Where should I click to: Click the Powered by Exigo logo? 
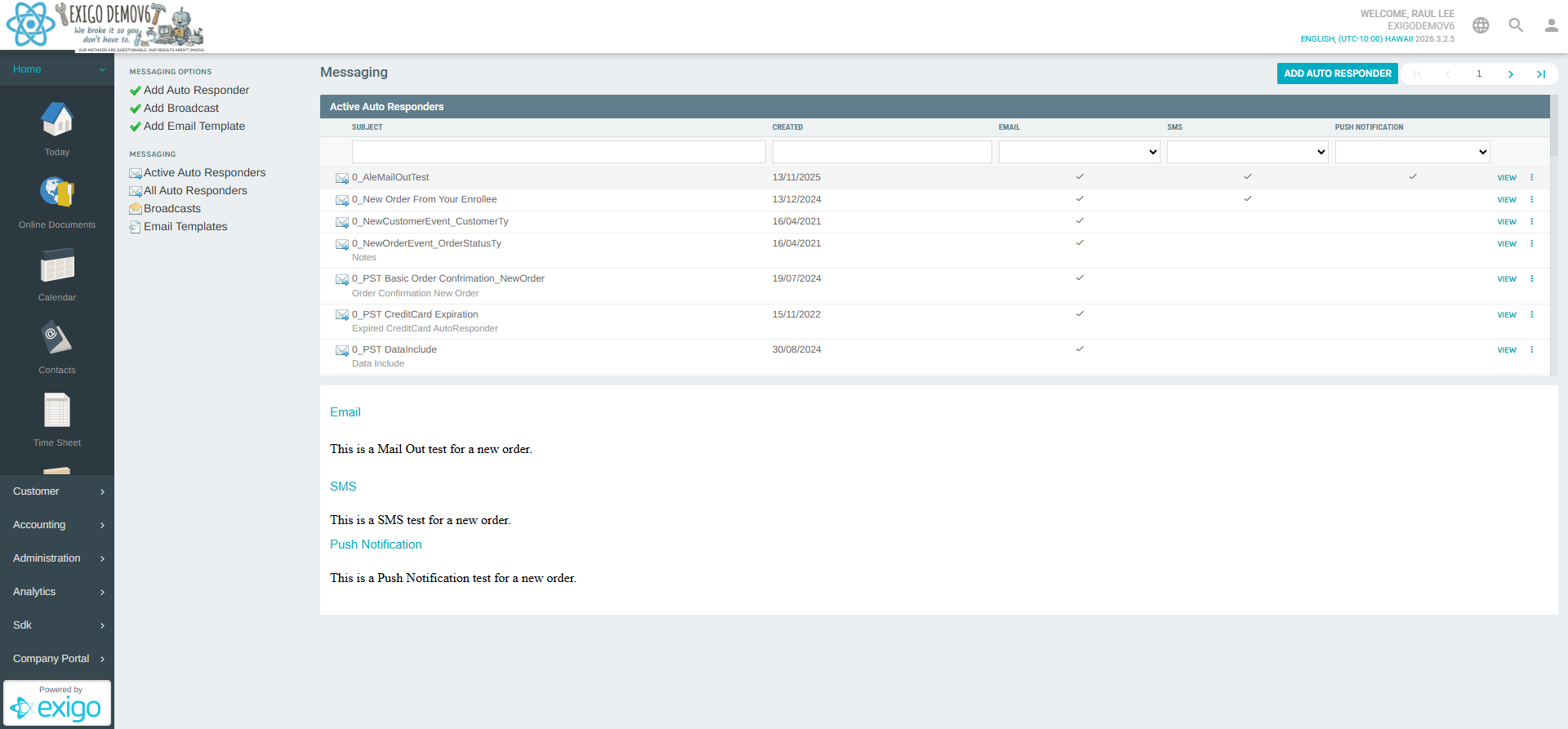click(x=57, y=703)
